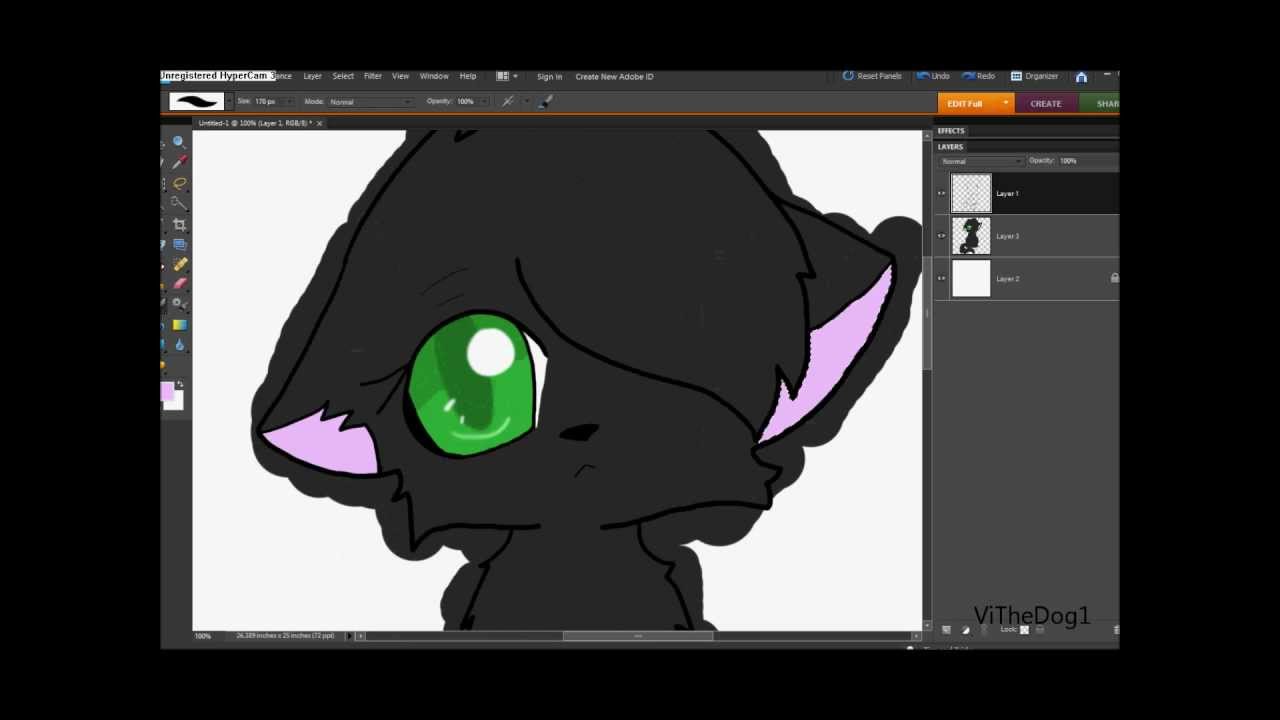Screen dimensions: 1280x720
Task: Click the LAYERS panel header
Action: (950, 147)
